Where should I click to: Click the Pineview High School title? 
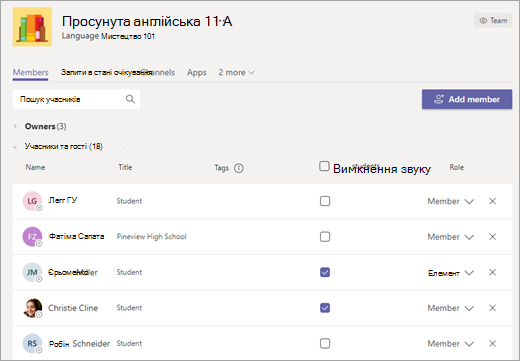click(x=152, y=237)
